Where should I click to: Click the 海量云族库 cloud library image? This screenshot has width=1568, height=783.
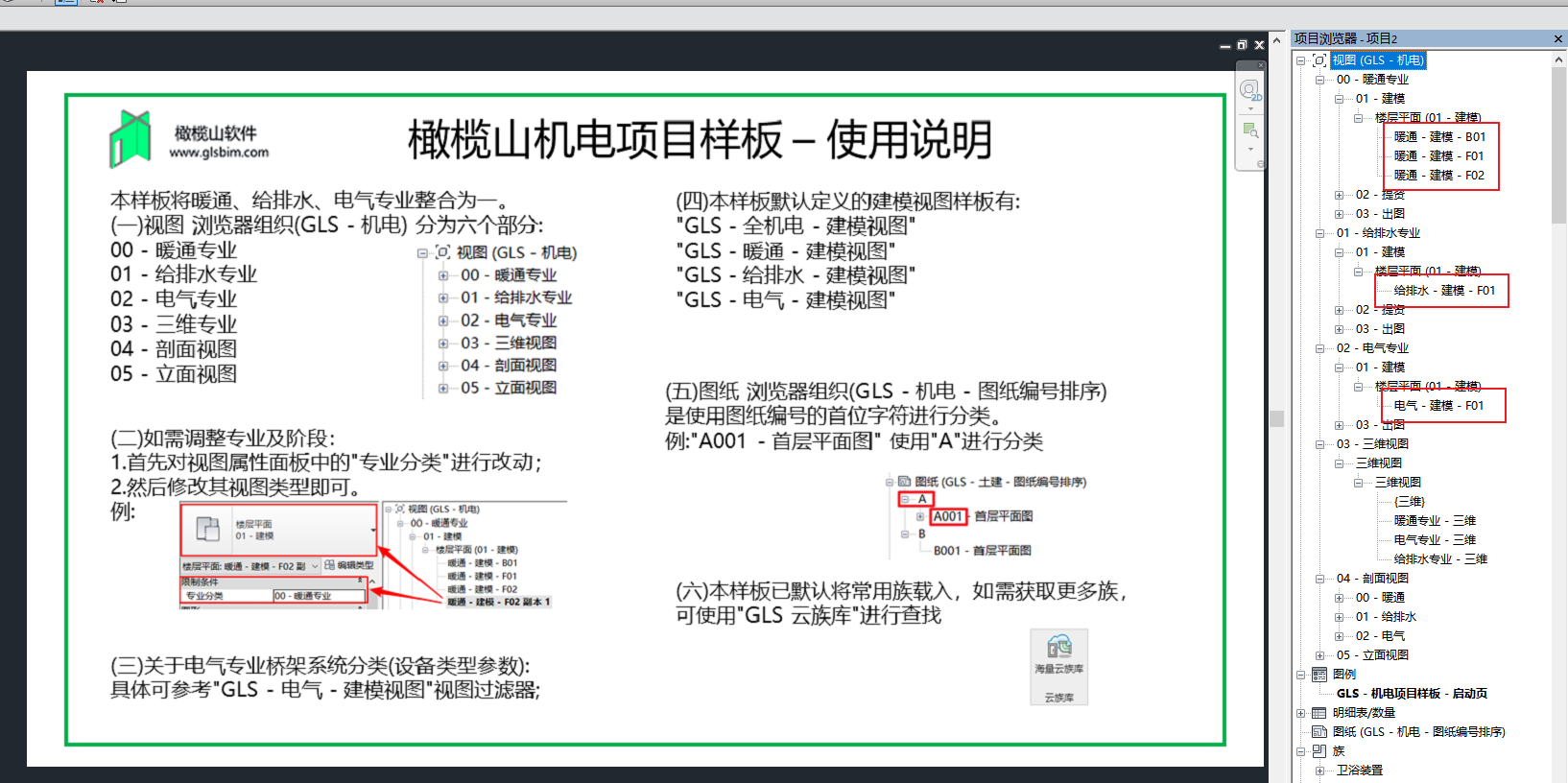[1058, 668]
